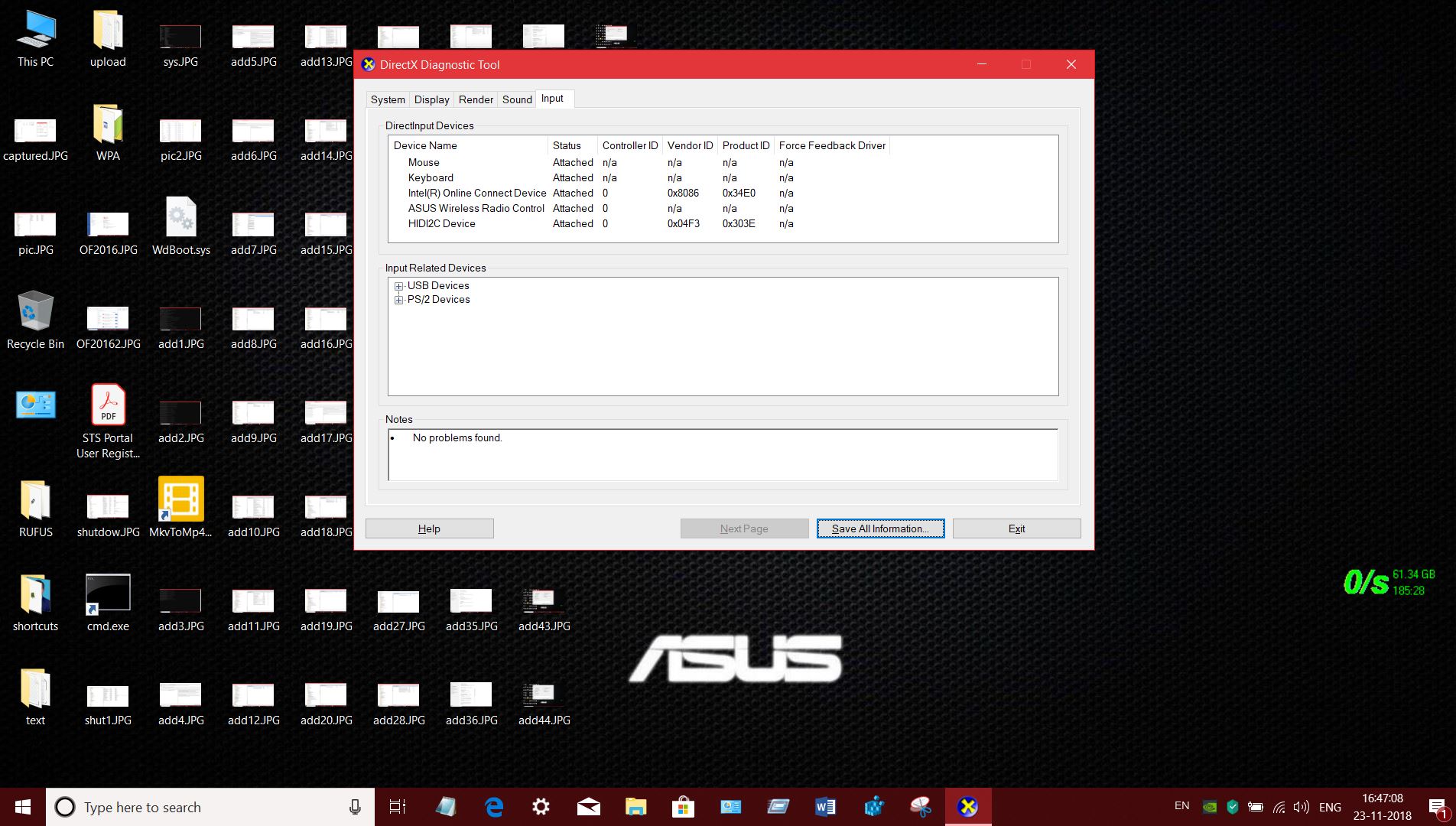
Task: Open Settings gear in taskbar
Action: pyautogui.click(x=541, y=807)
